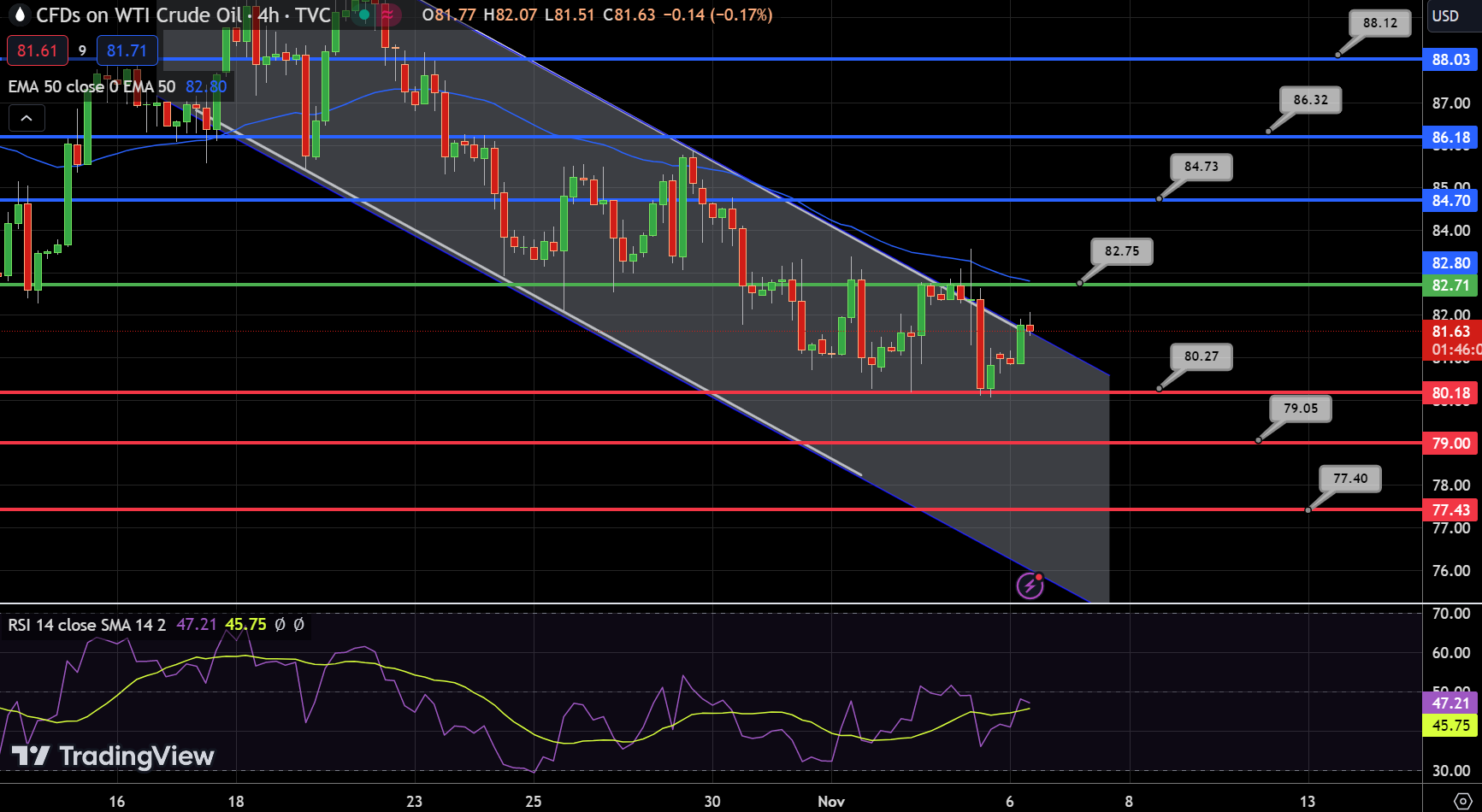Click the 84.00 tick on price axis
The height and width of the screenshot is (812, 1482).
pos(1451,231)
